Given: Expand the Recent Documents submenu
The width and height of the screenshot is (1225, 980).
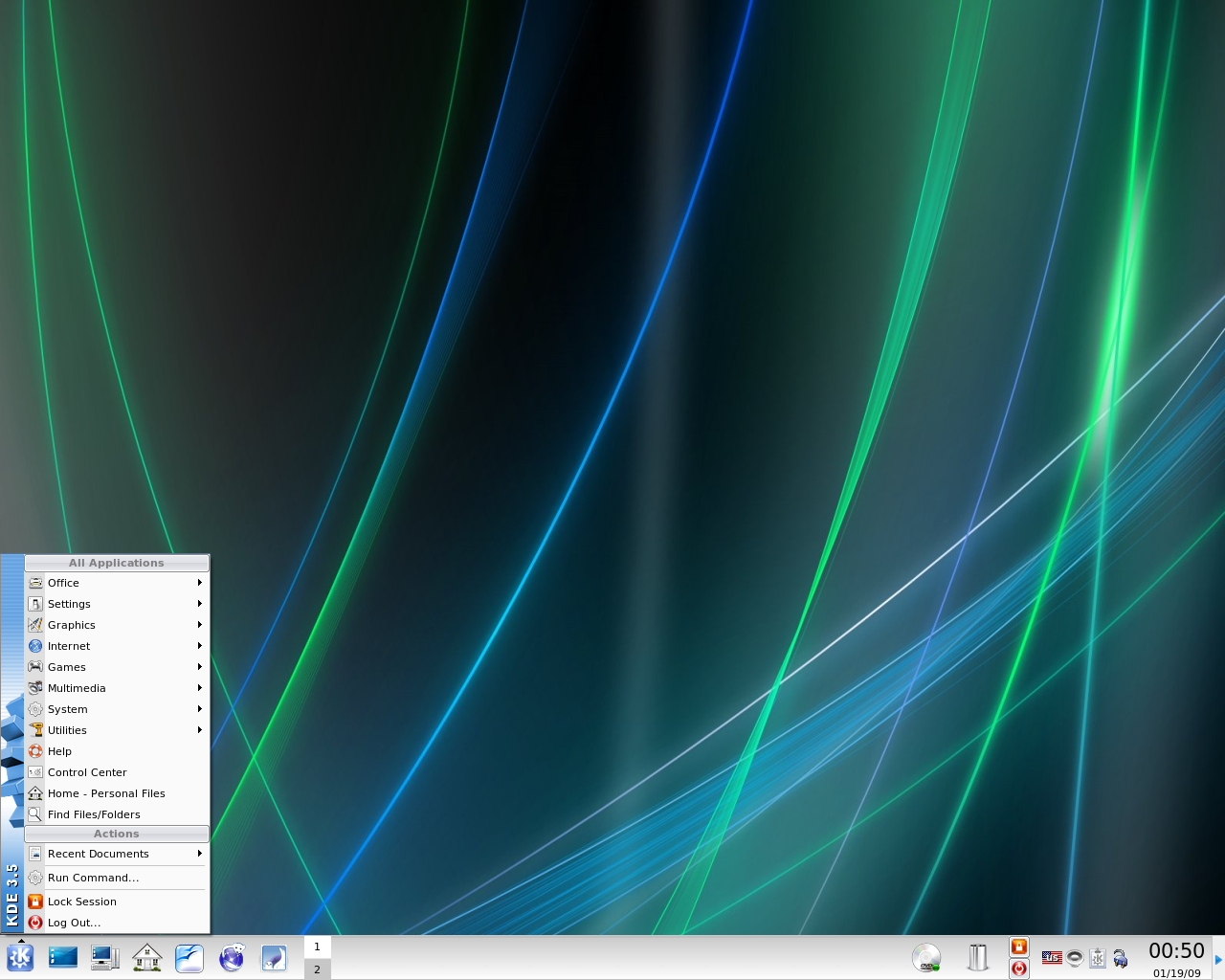Looking at the screenshot, I should coord(117,854).
